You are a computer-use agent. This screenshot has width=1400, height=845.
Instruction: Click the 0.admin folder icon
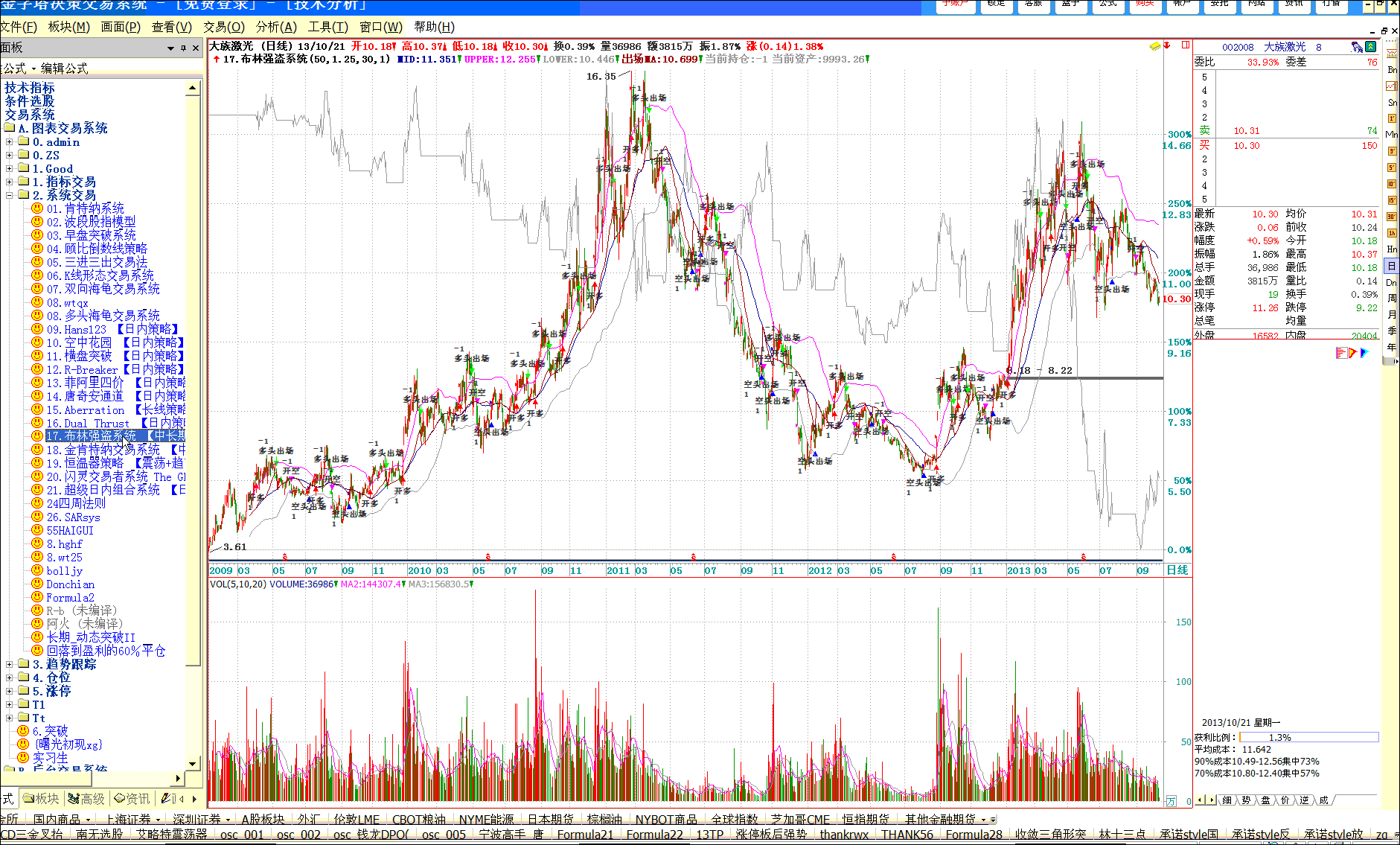[23, 141]
